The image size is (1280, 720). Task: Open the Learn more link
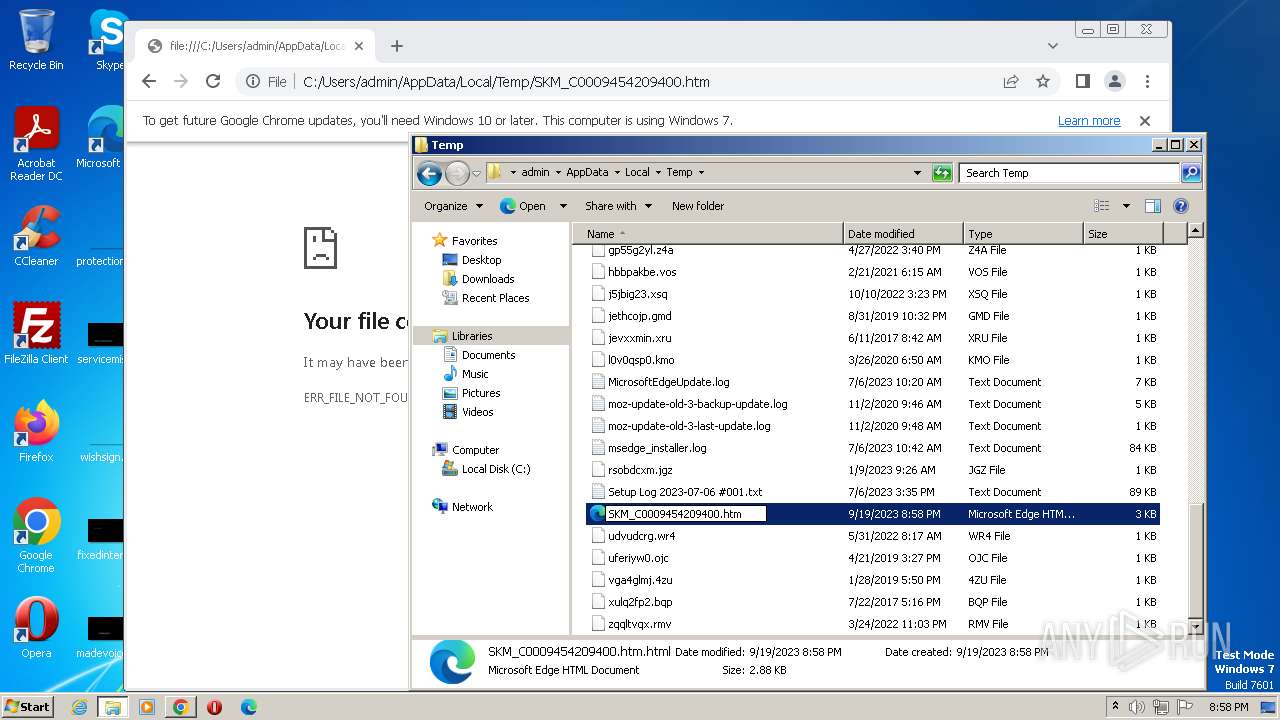click(x=1089, y=120)
